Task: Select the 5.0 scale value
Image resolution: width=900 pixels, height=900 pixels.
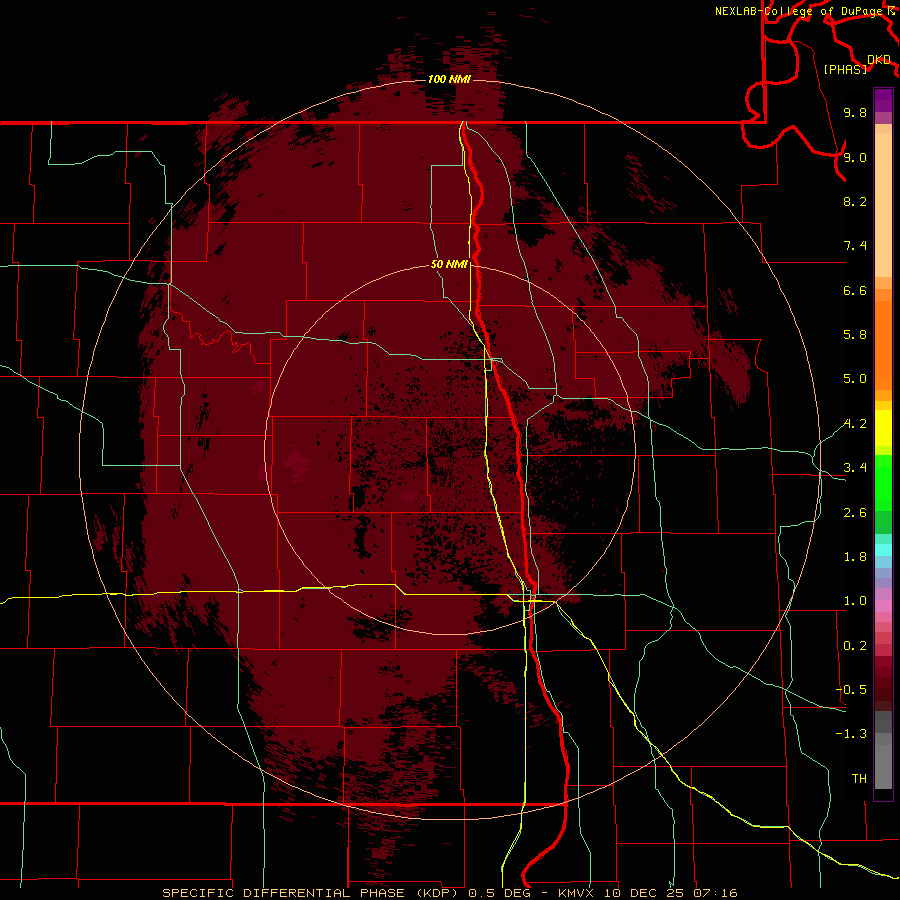Action: [x=855, y=379]
